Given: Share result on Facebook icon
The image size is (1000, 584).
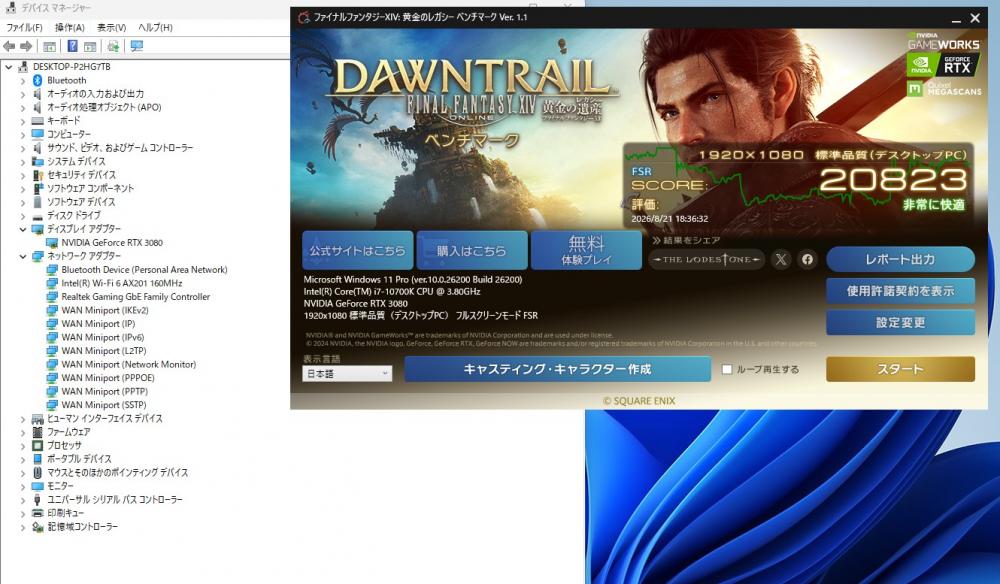Looking at the screenshot, I should pyautogui.click(x=807, y=259).
